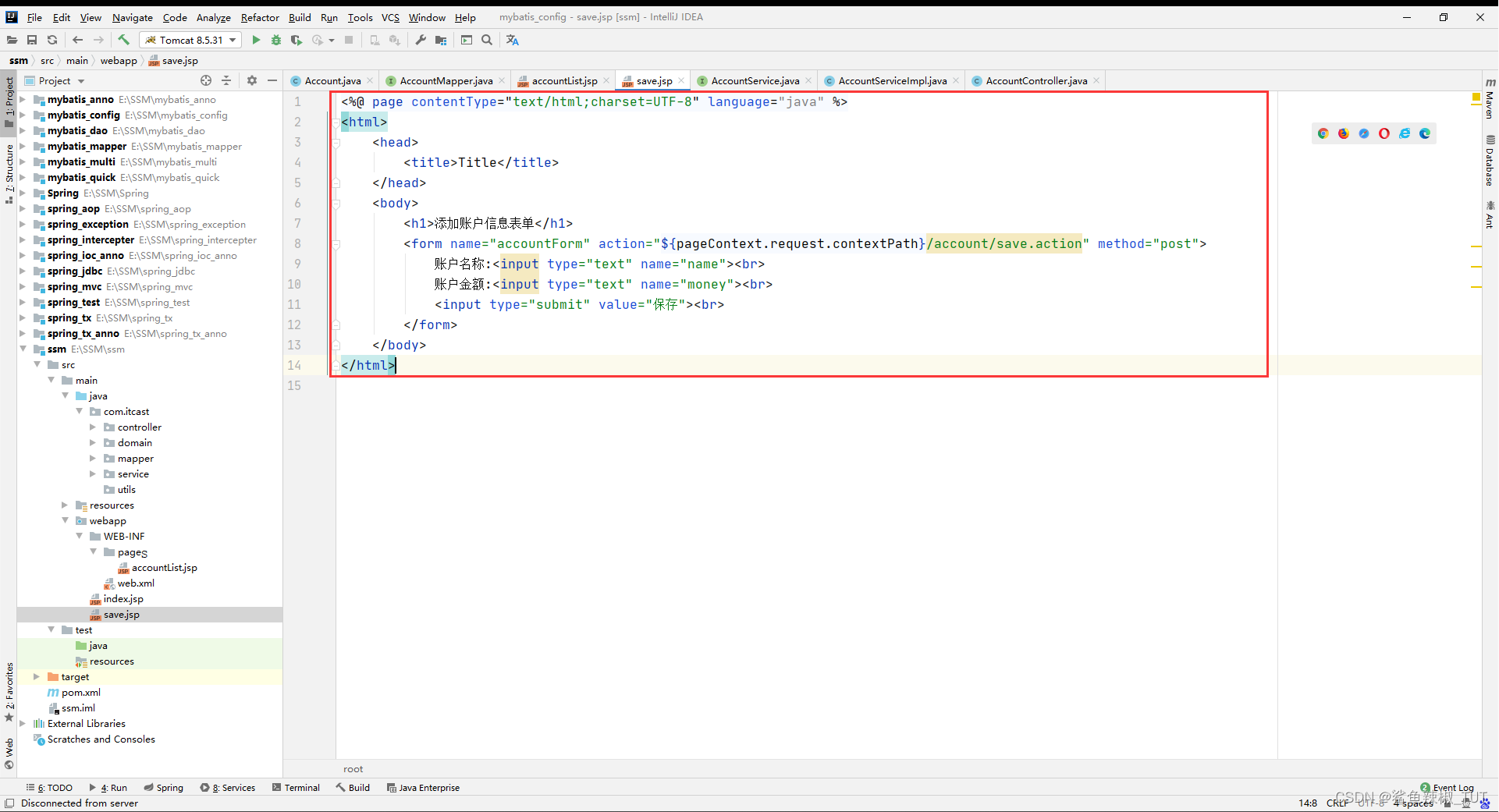The height and width of the screenshot is (812, 1499).
Task: Preview page in Safari browser icon
Action: click(1364, 133)
